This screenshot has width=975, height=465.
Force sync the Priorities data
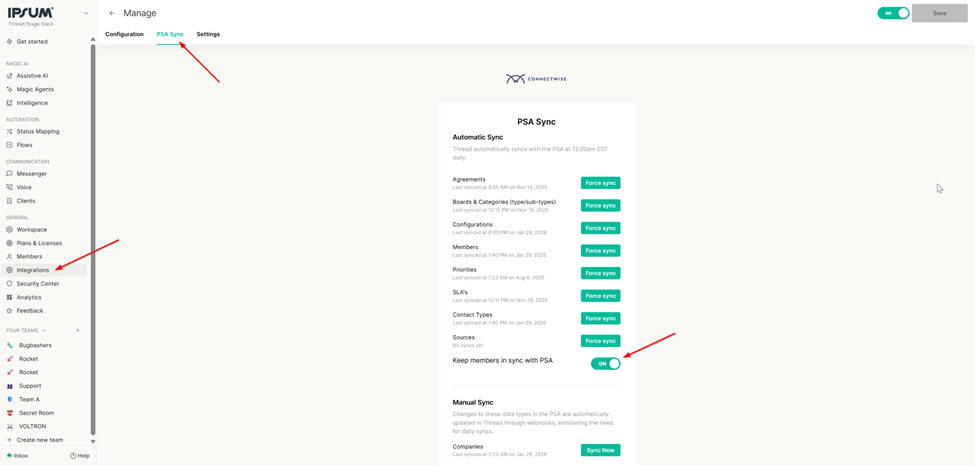tap(600, 273)
